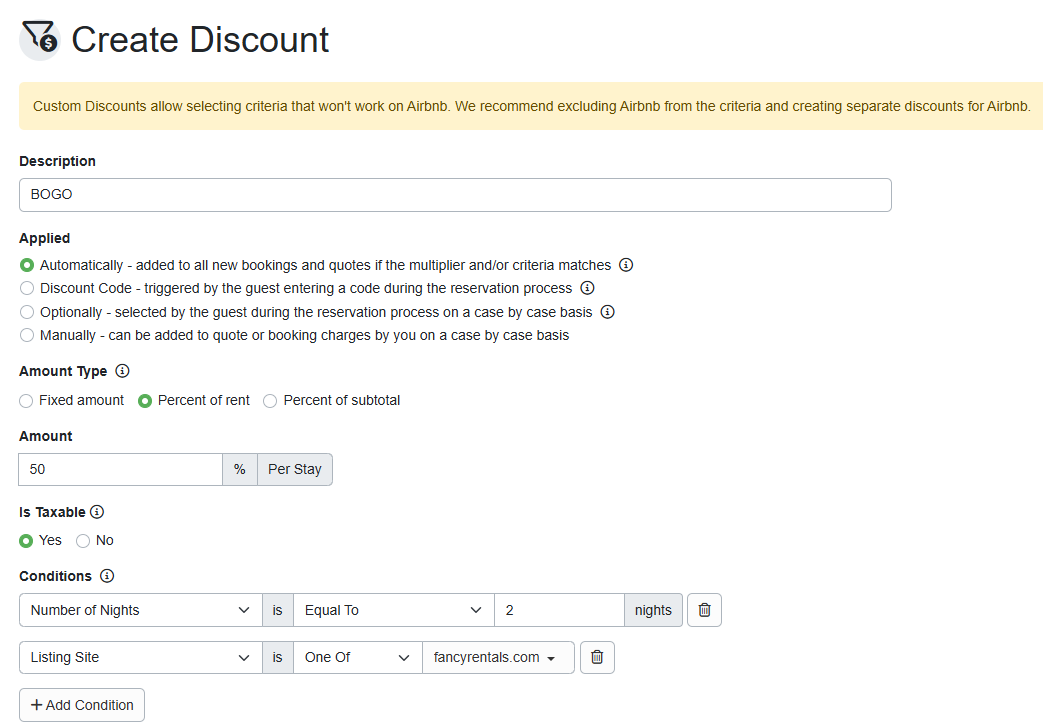1043x727 pixels.
Task: Open Number of Nights condition dropdown
Action: click(141, 610)
